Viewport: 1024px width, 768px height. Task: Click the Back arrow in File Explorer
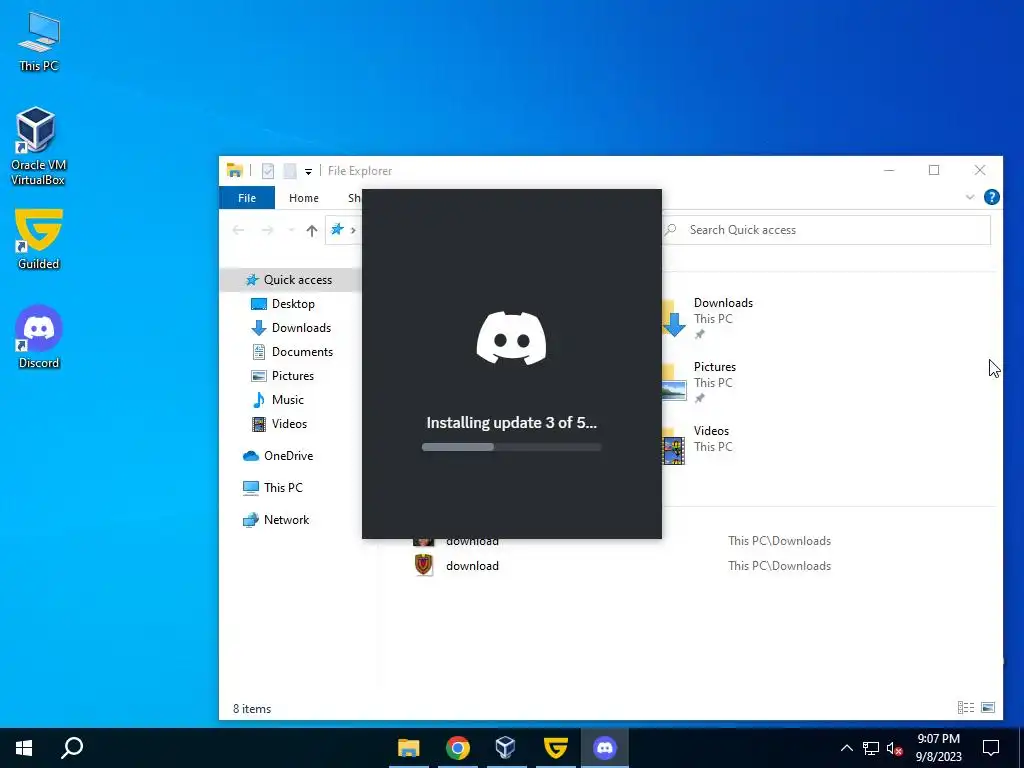[x=238, y=230]
